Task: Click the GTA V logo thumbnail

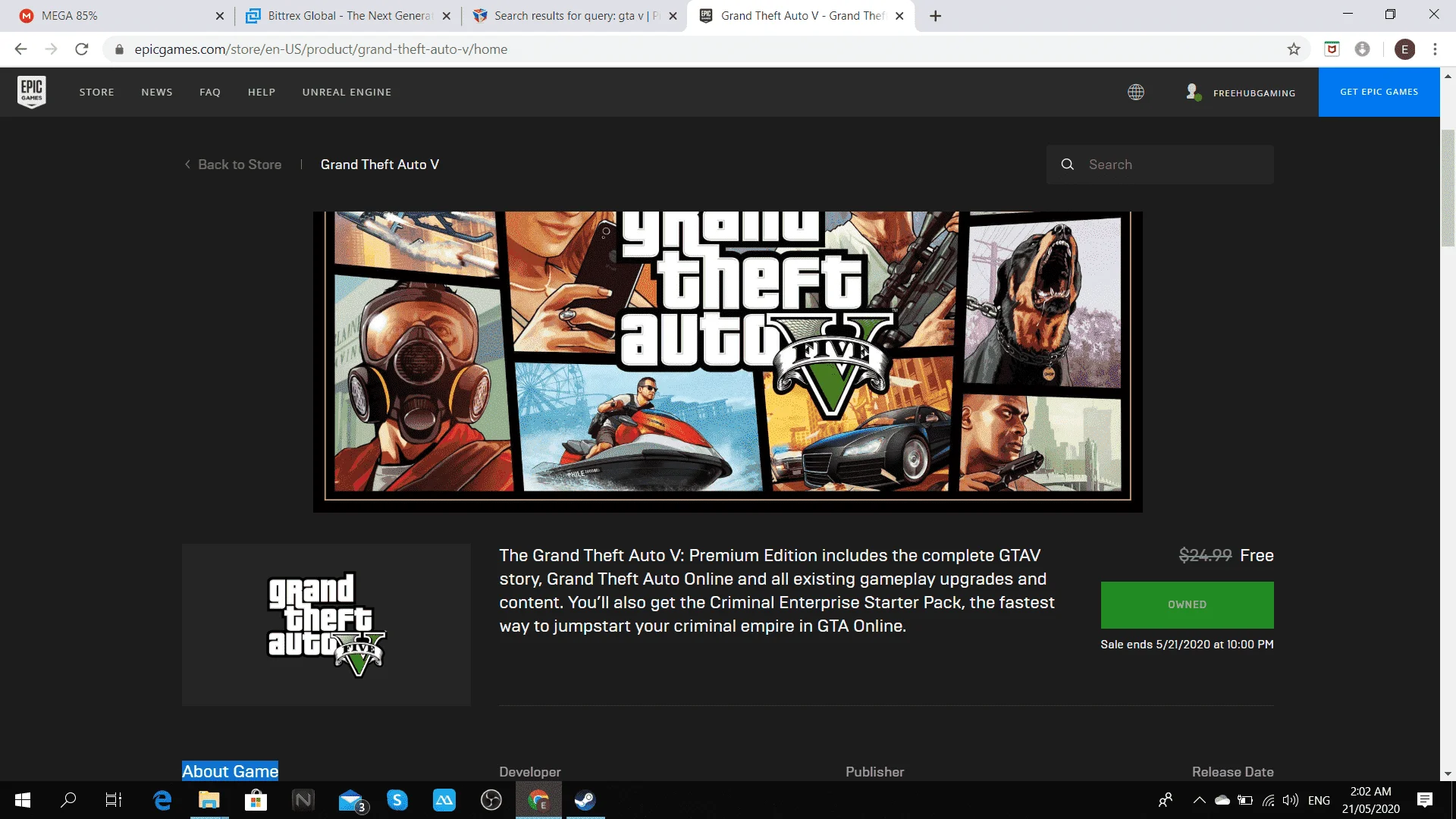Action: 326,625
